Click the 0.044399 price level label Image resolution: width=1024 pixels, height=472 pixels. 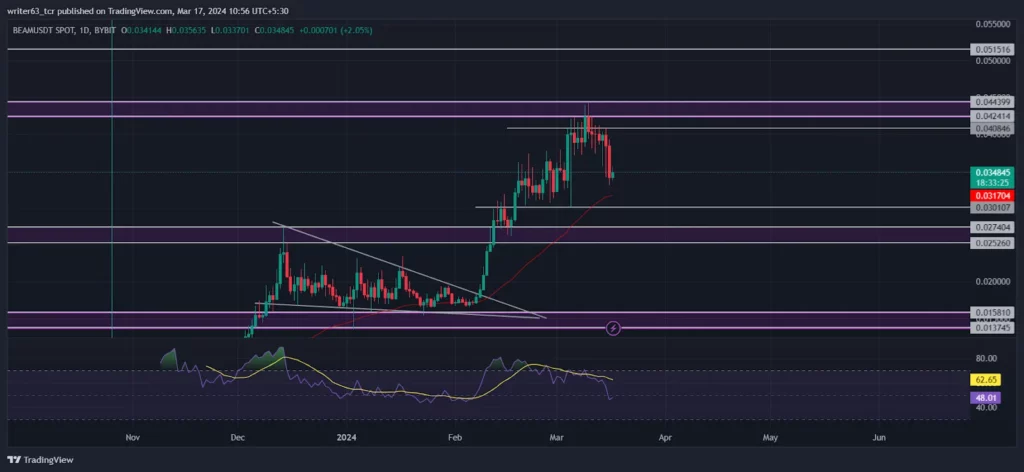click(x=991, y=102)
